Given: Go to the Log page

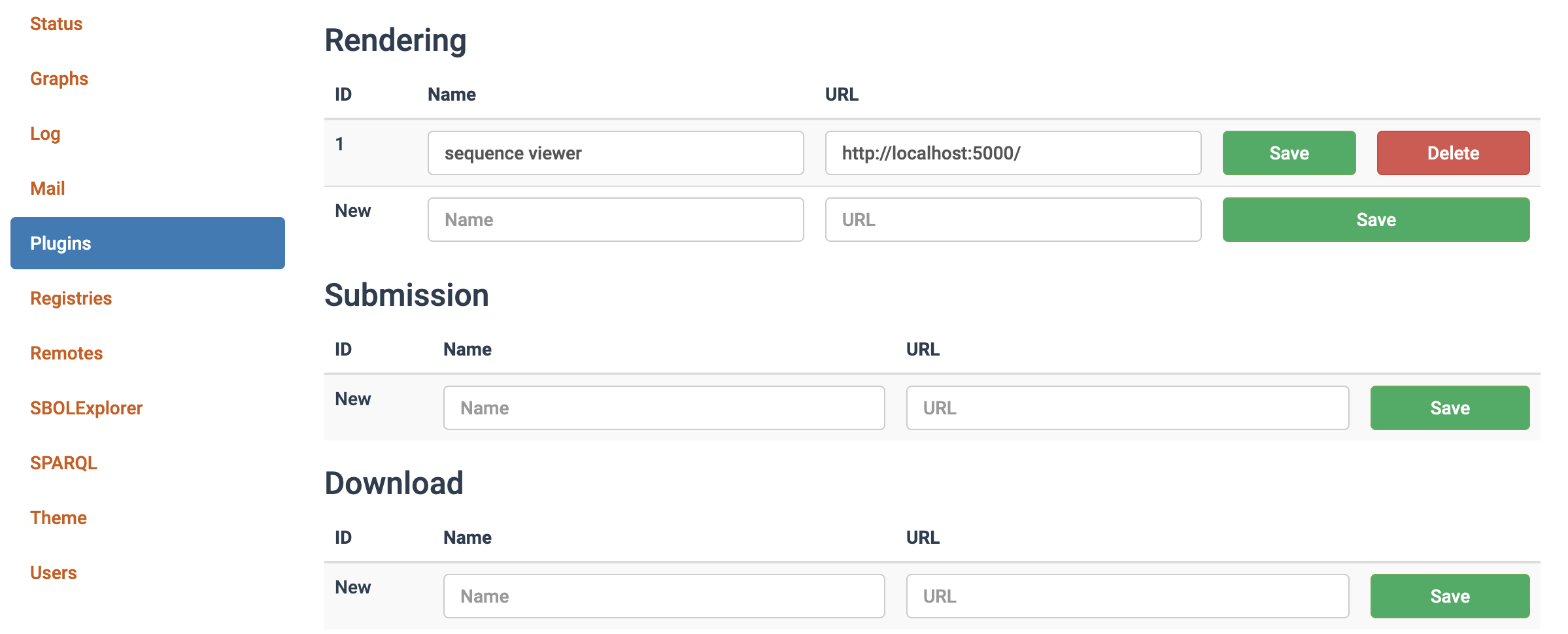Looking at the screenshot, I should point(45,133).
